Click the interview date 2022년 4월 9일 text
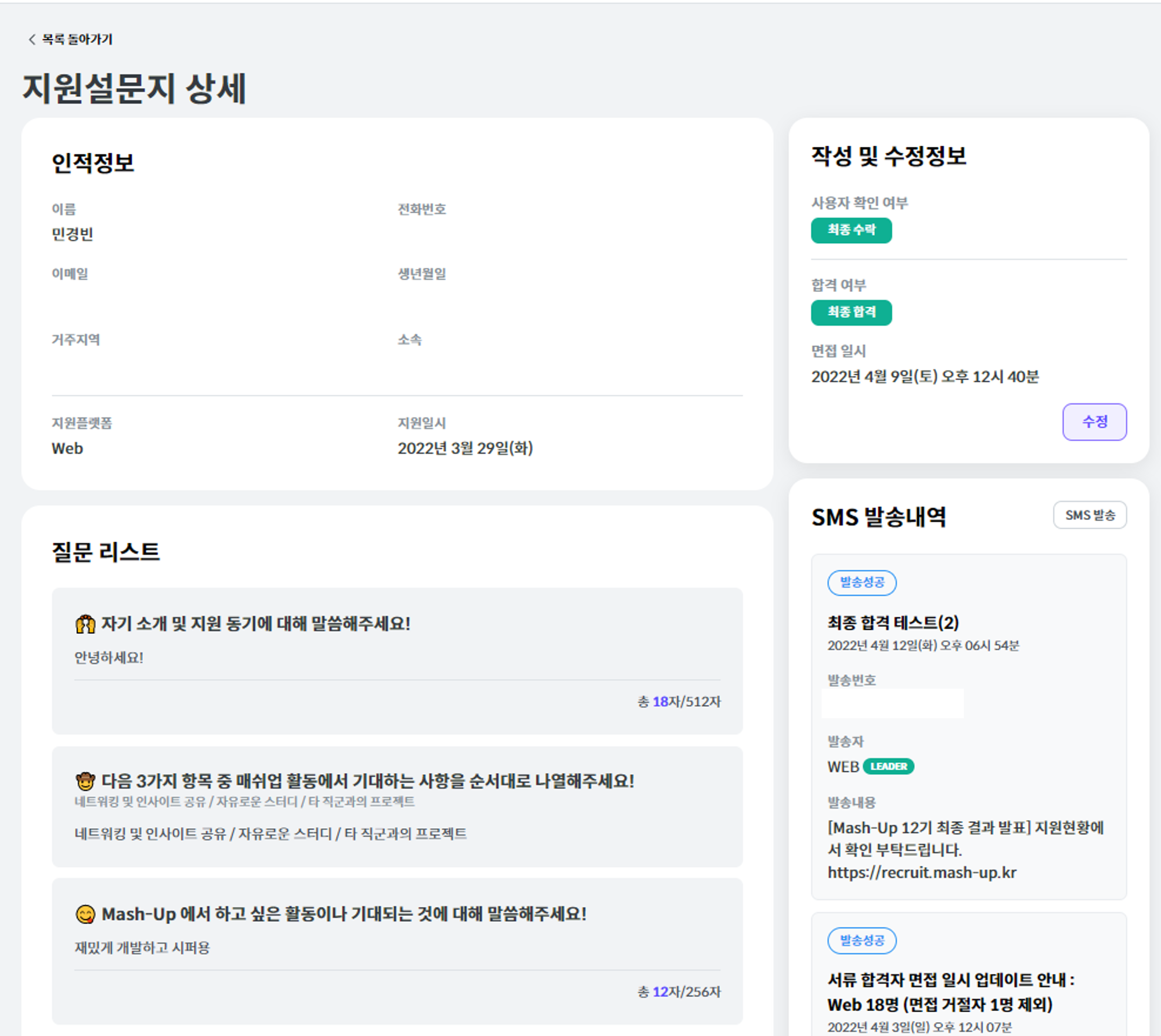The height and width of the screenshot is (1036, 1161). point(924,377)
